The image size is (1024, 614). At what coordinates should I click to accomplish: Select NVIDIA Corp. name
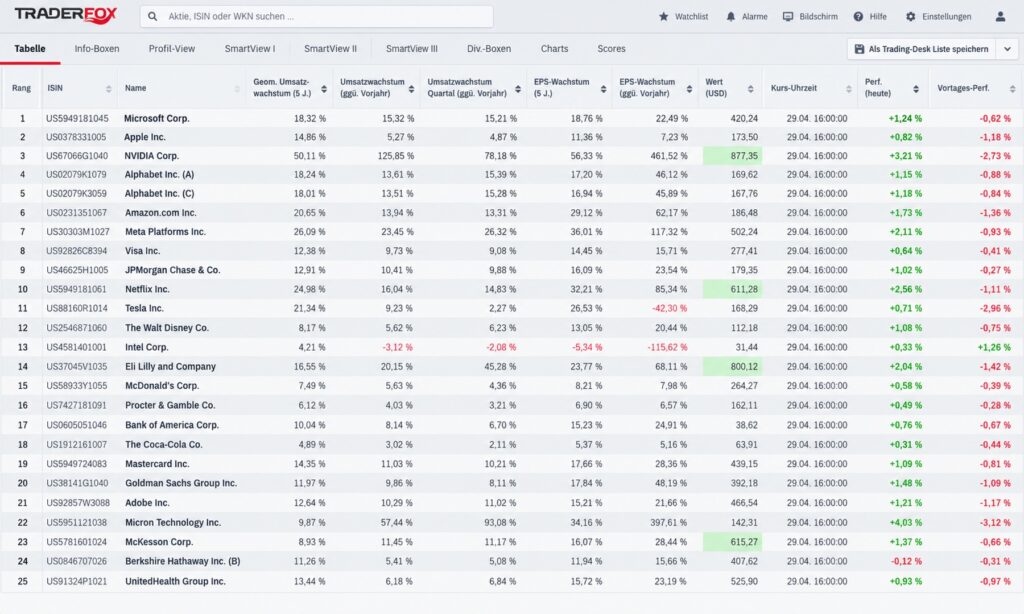tap(152, 156)
